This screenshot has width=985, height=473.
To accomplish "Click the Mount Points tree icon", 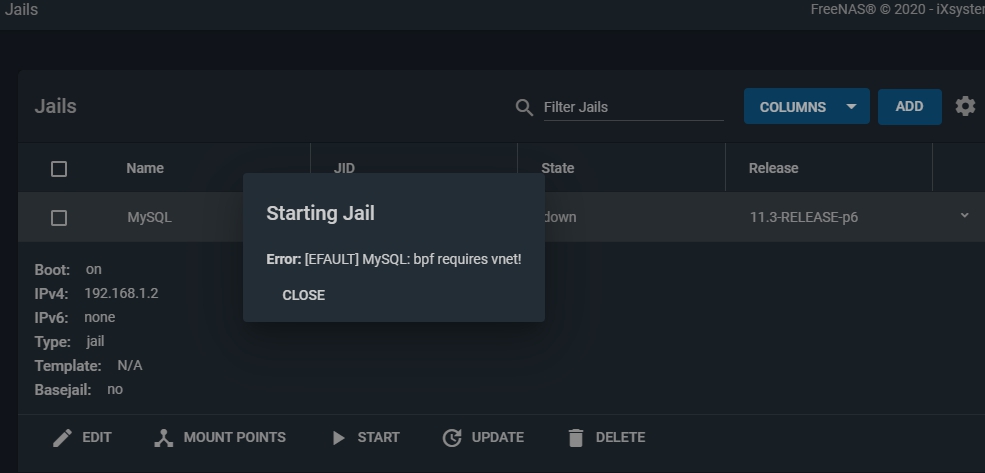I will [164, 437].
